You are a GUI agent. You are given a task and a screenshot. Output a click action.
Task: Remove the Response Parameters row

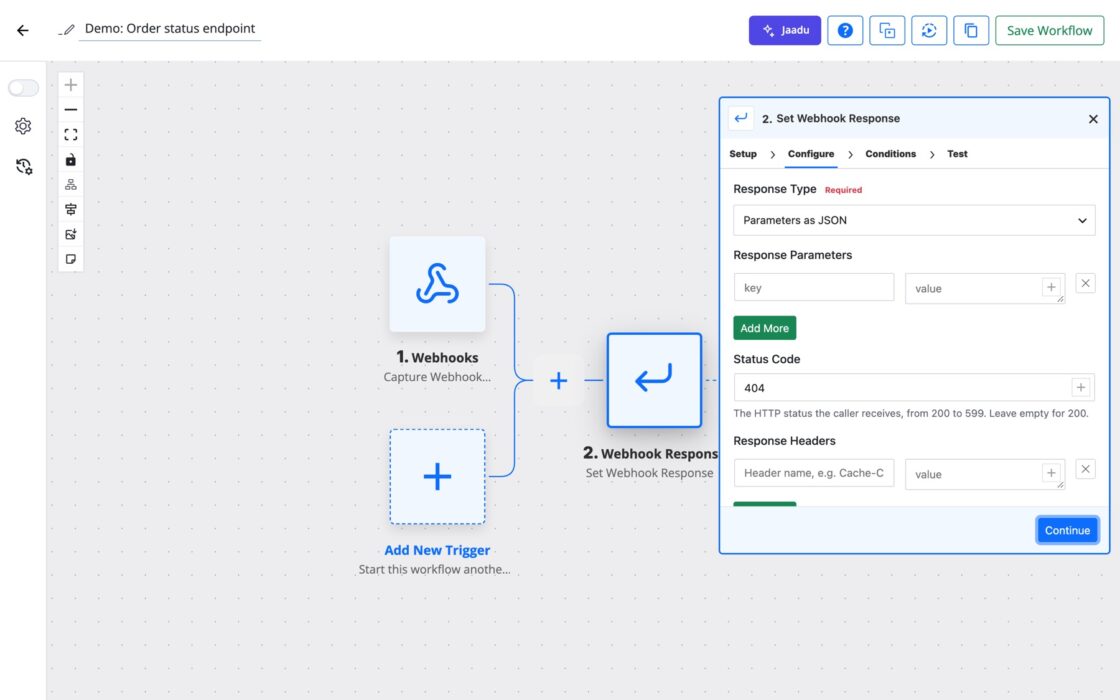coord(1085,284)
